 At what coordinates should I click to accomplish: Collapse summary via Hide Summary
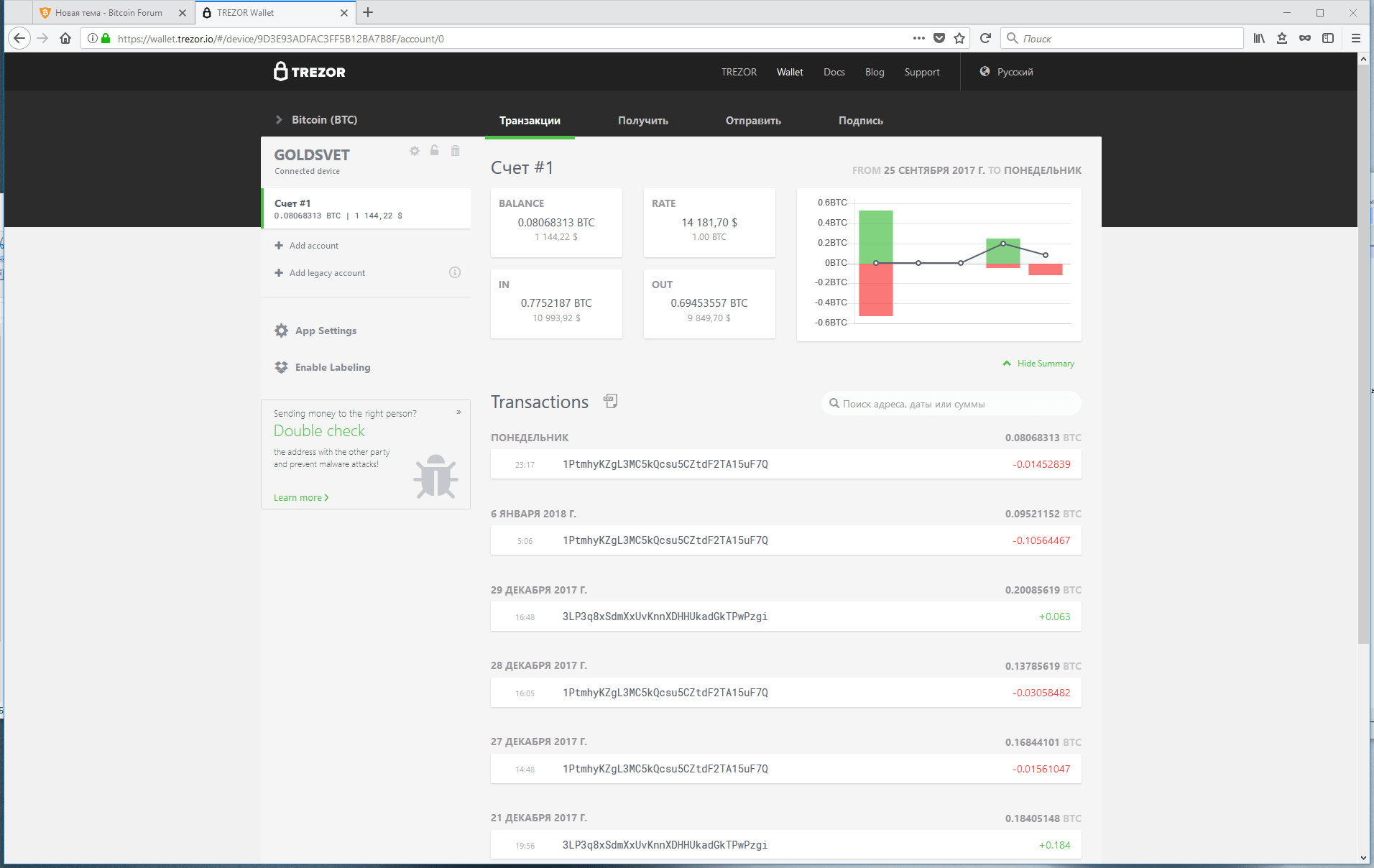click(x=1038, y=364)
